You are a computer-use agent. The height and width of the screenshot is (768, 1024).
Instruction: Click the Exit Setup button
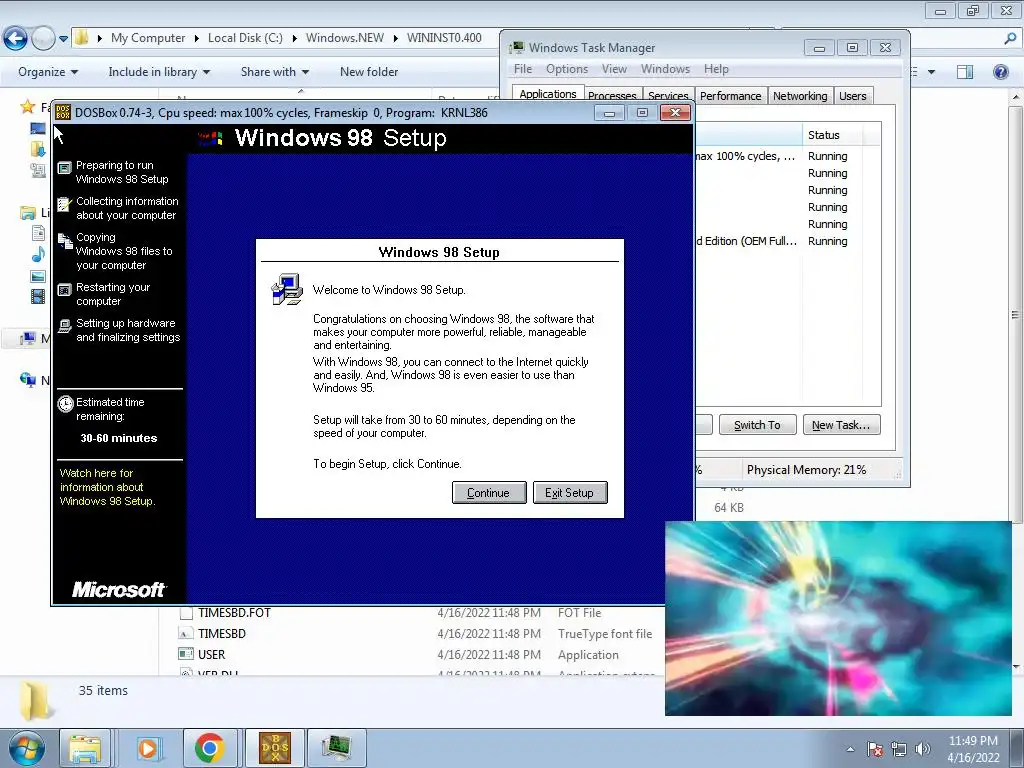pyautogui.click(x=569, y=492)
